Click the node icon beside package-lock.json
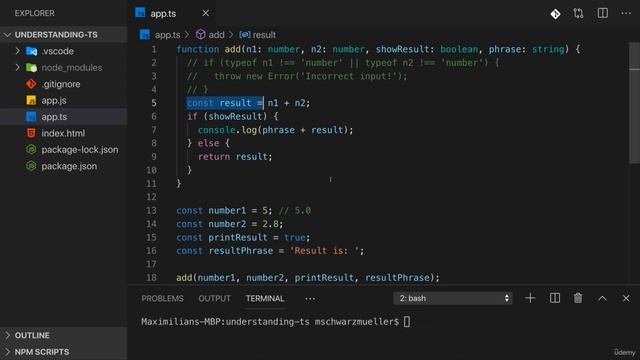The height and width of the screenshot is (360, 640). [x=31, y=150]
